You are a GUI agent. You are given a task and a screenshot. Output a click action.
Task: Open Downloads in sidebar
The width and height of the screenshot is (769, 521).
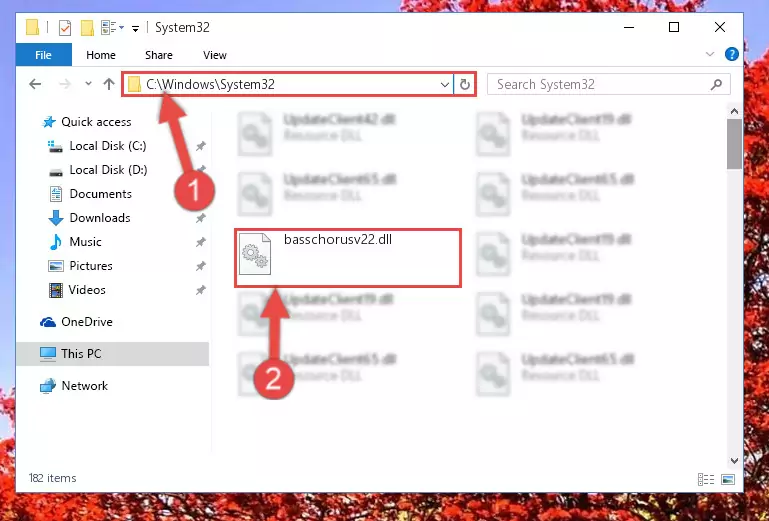pos(100,218)
